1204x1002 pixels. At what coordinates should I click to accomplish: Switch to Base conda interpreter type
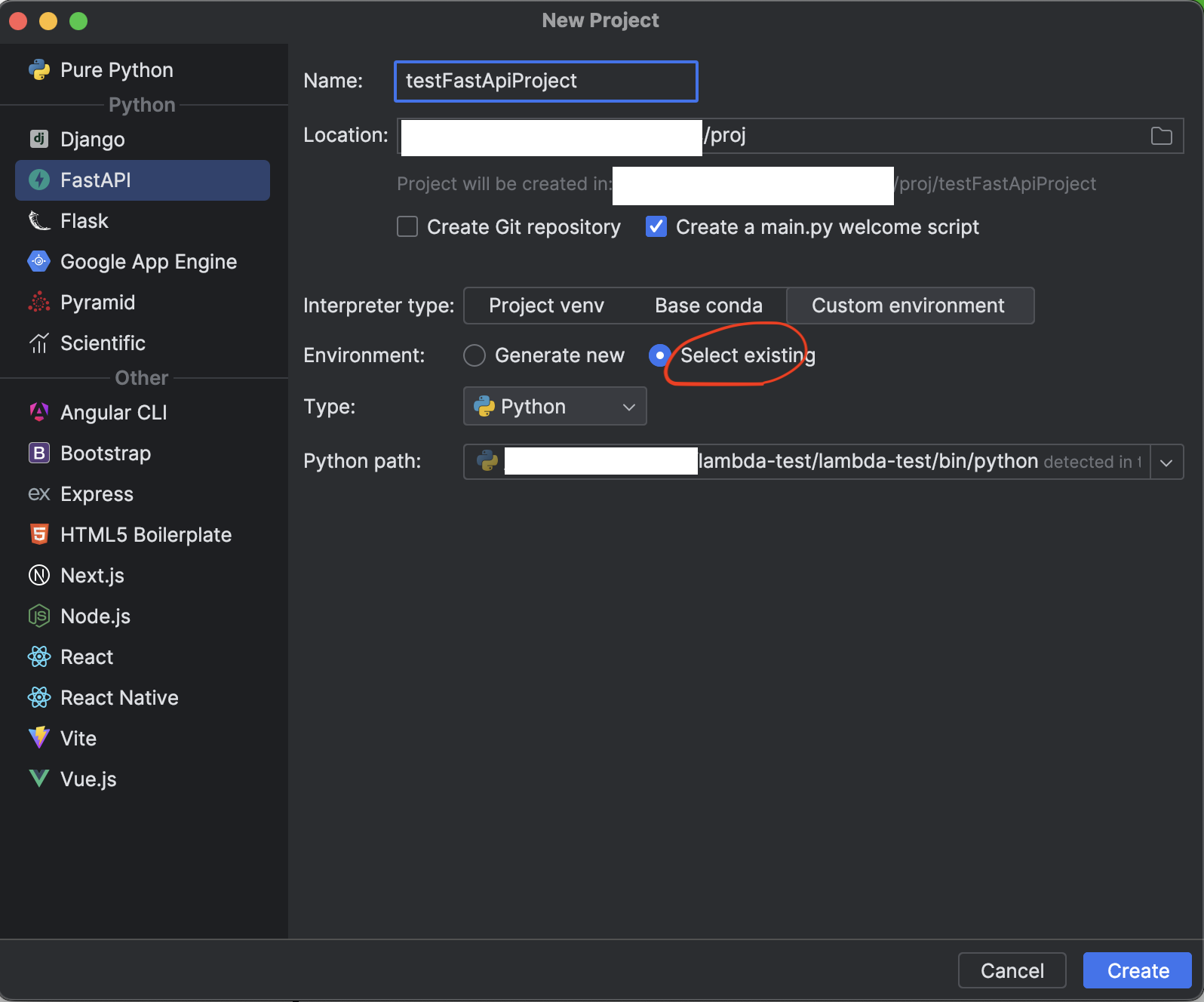coord(708,306)
